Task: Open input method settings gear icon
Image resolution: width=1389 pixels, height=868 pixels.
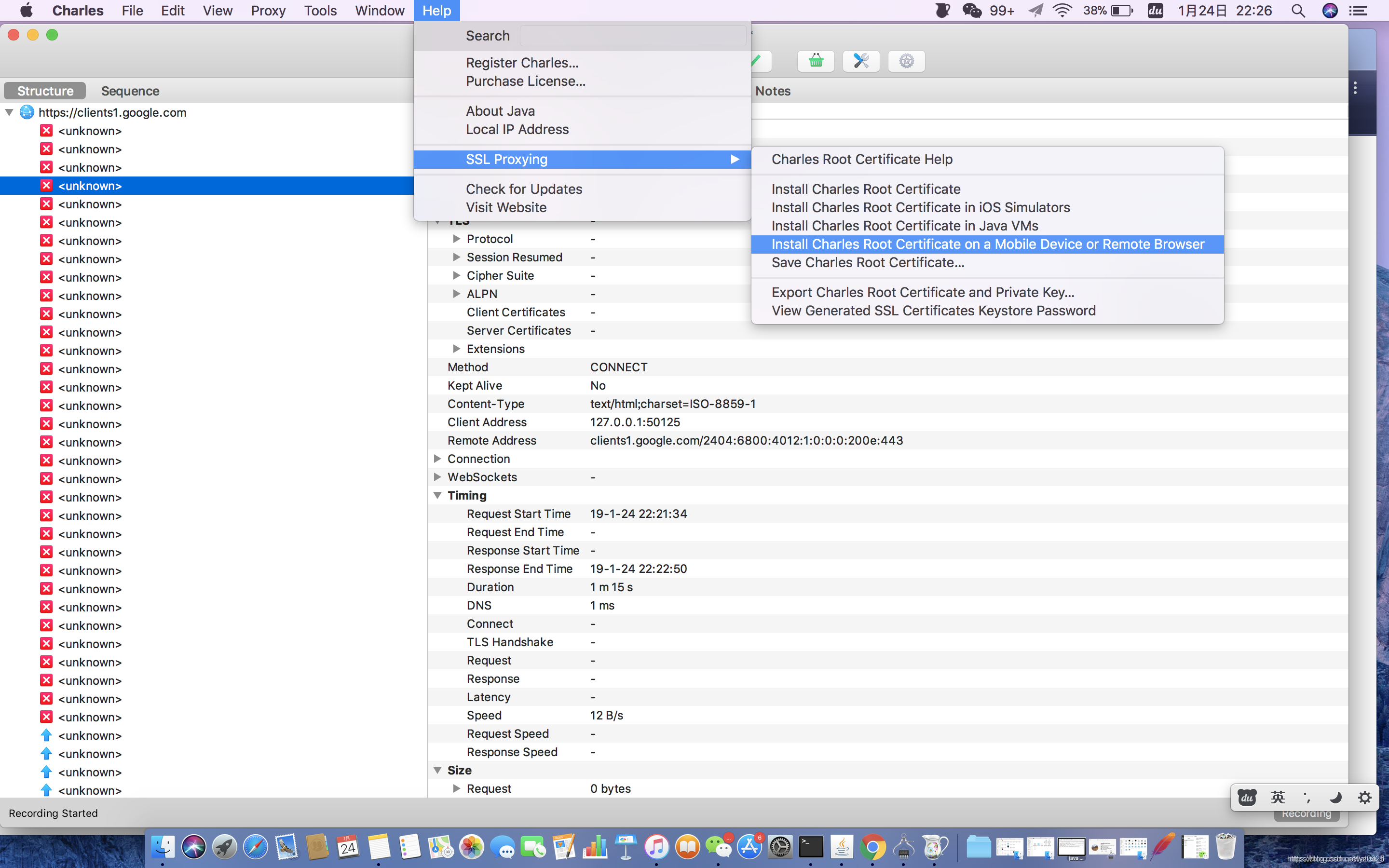Action: tap(1365, 798)
